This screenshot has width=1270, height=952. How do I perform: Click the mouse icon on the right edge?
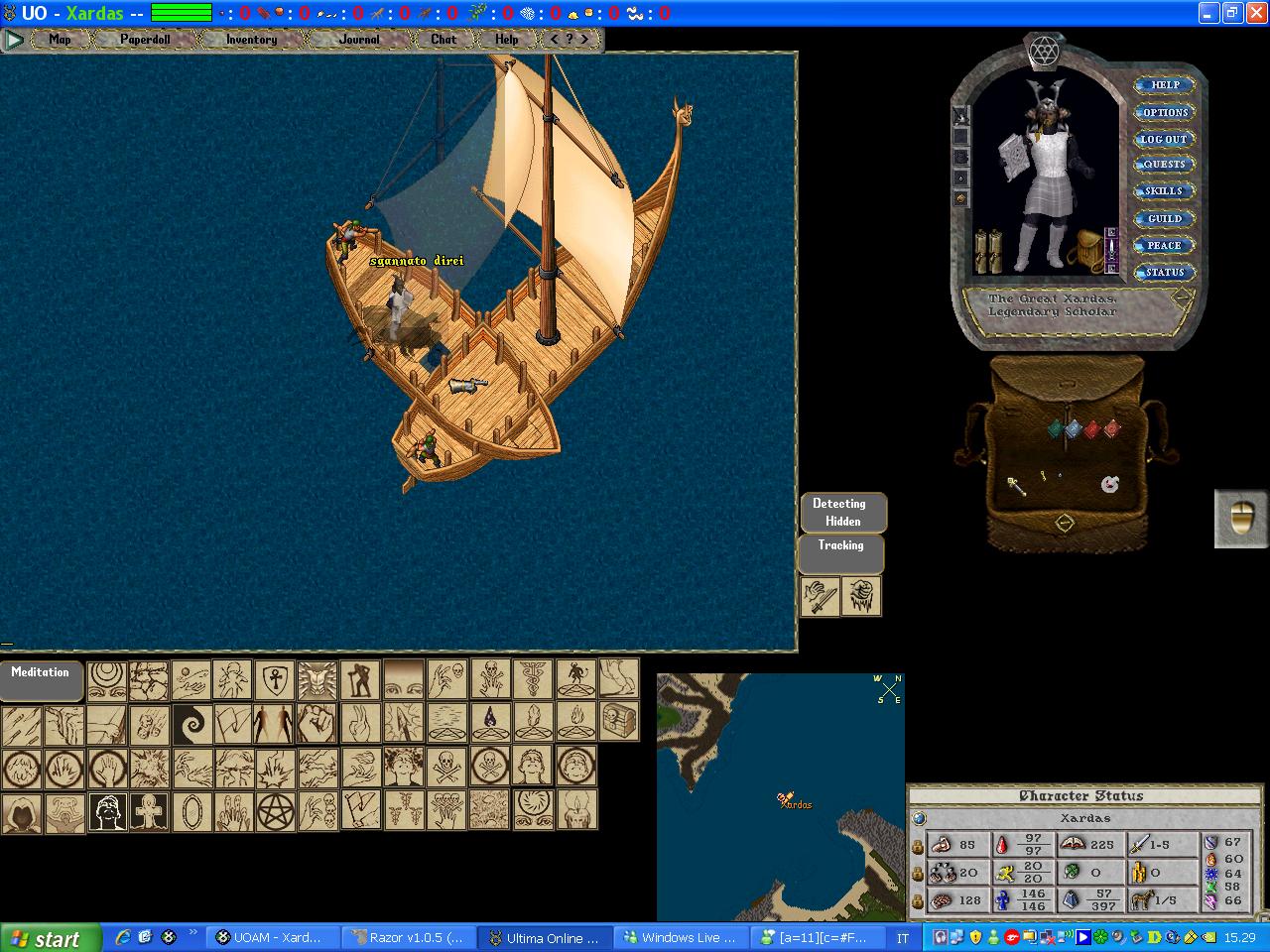click(1241, 518)
